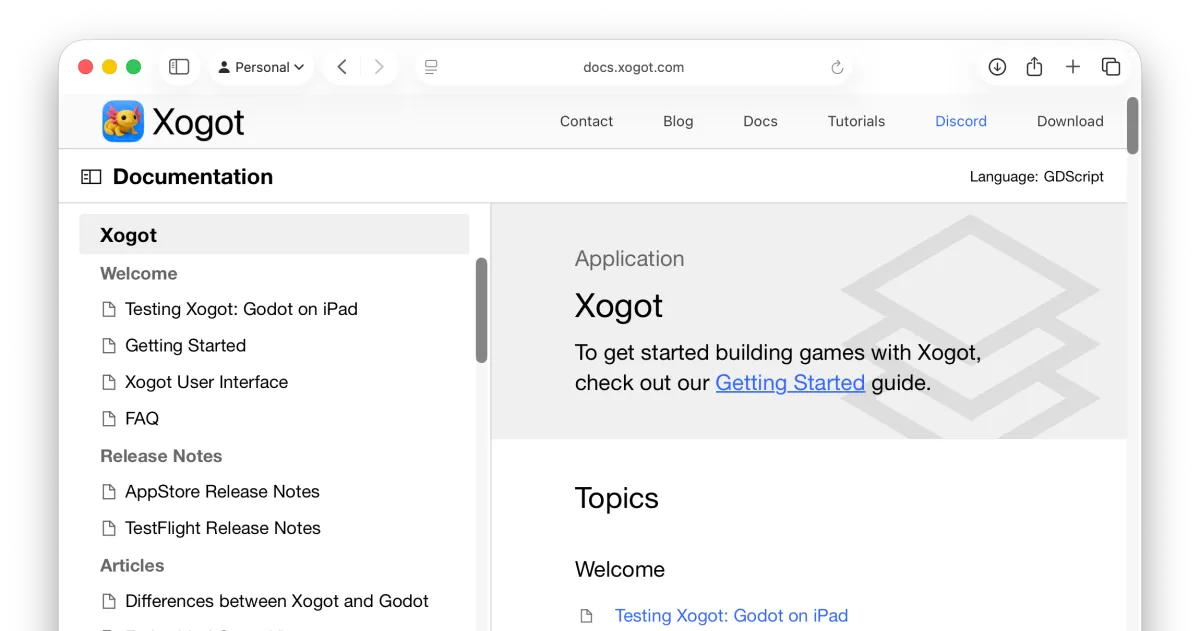The image size is (1200, 631).
Task: Open the FAQ document icon in sidebar
Action: click(107, 418)
